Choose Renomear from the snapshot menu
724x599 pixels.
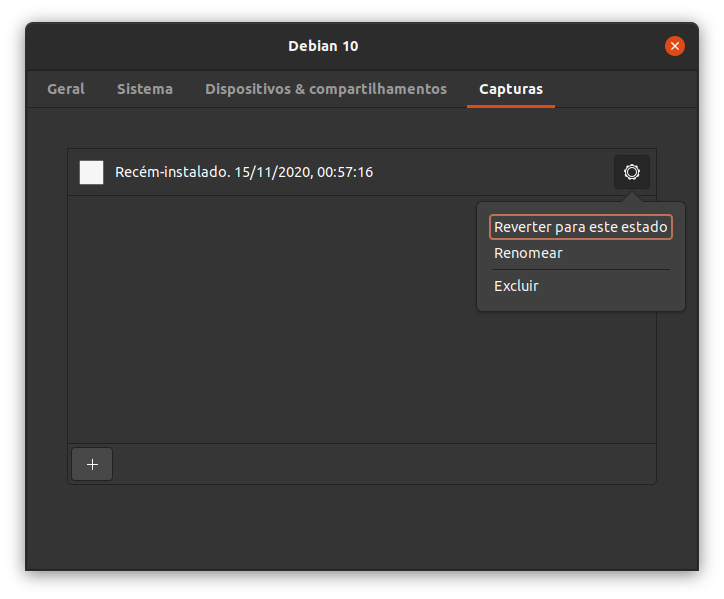point(528,253)
